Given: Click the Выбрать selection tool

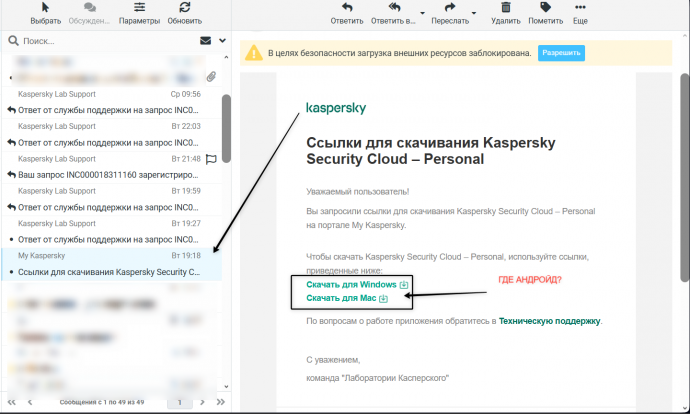Looking at the screenshot, I should [x=45, y=13].
